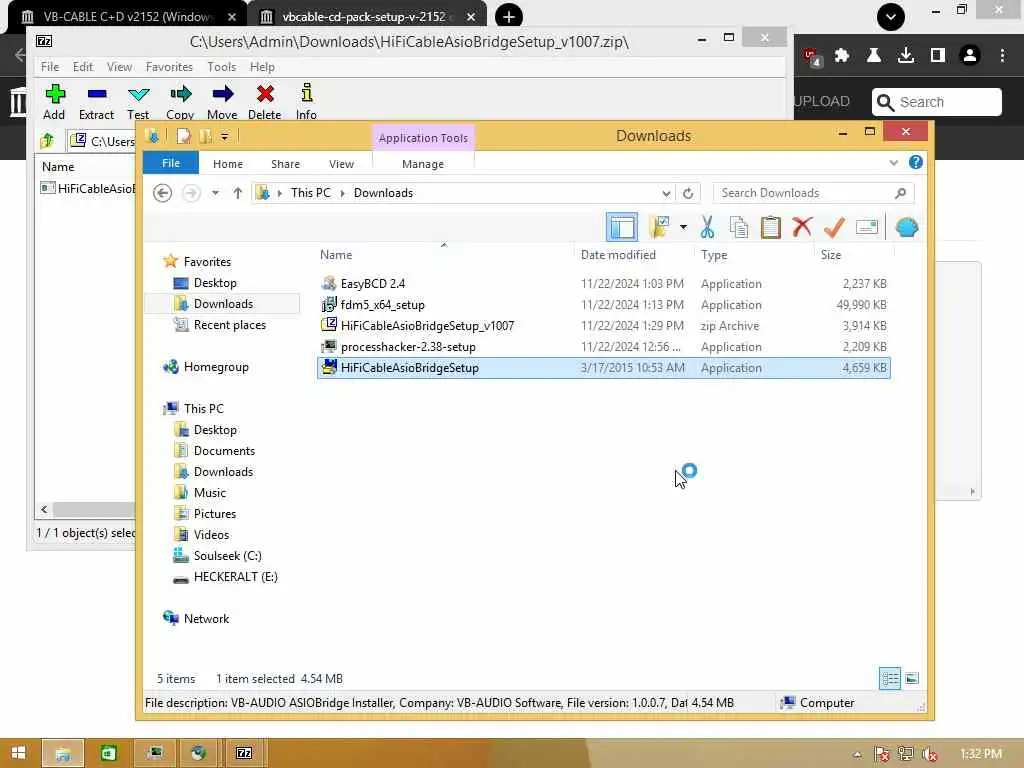Screen dimensions: 1024x768
Task: Click the Info icon in 7-Zip toolbar
Action: [x=306, y=93]
